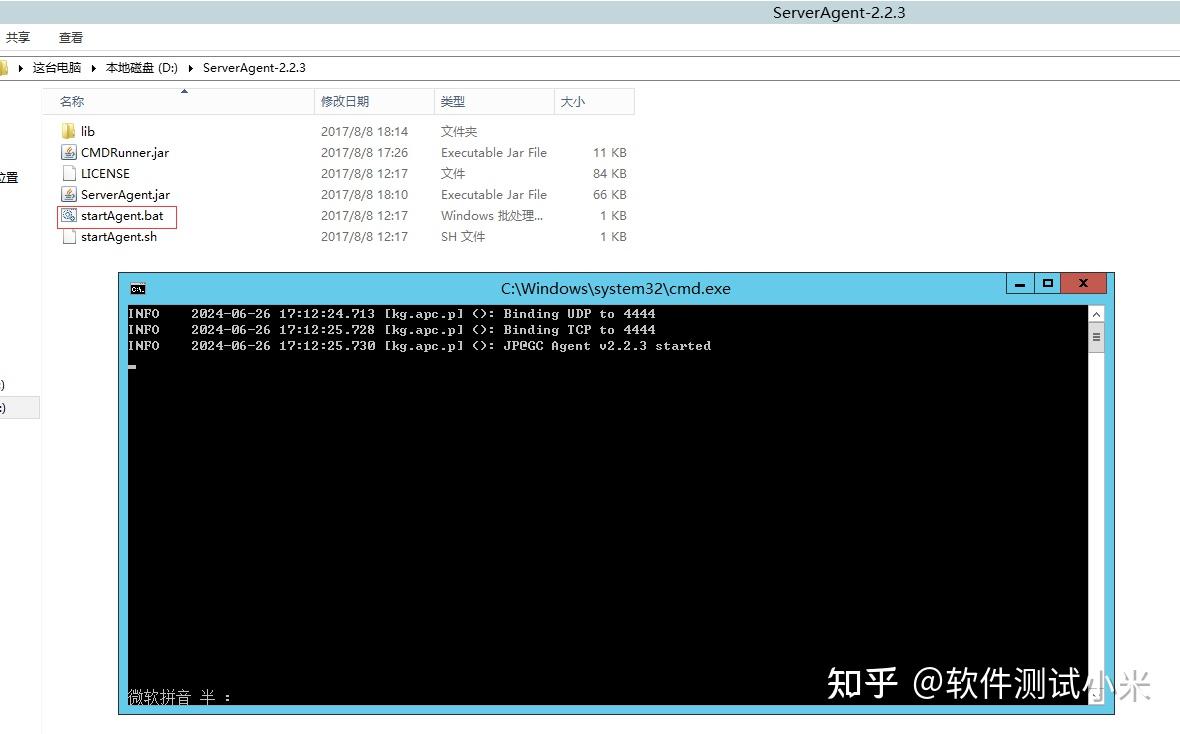
Task: Open the 共享 menu
Action: tap(18, 37)
